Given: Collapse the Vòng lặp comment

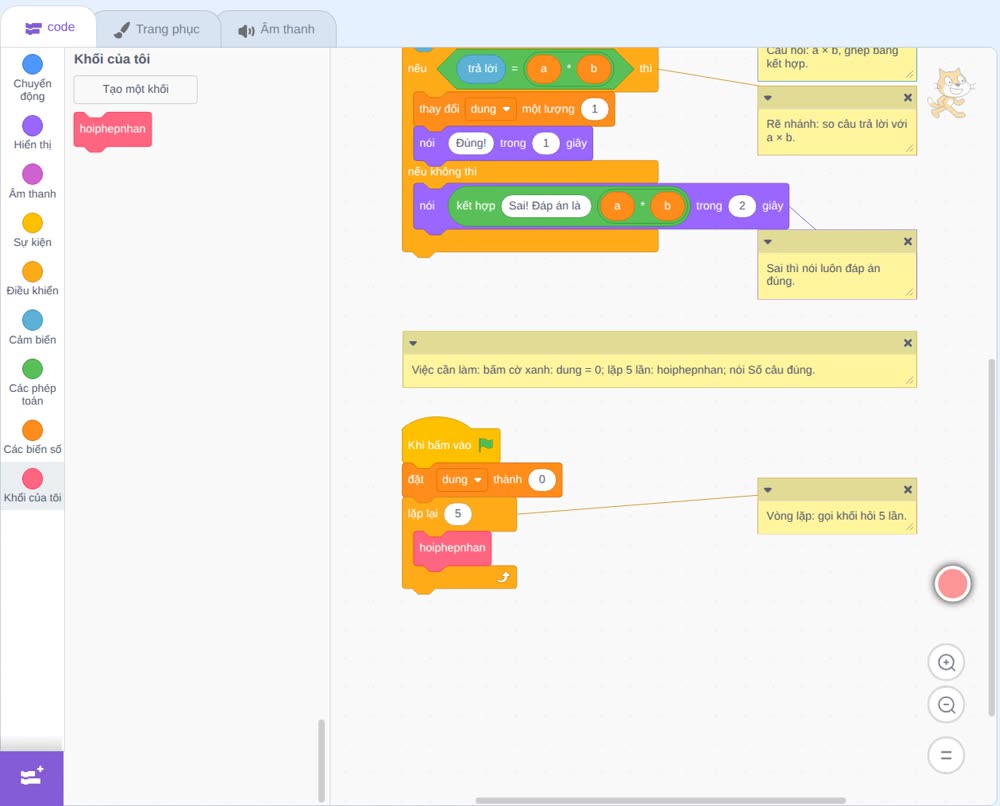Looking at the screenshot, I should (x=768, y=490).
